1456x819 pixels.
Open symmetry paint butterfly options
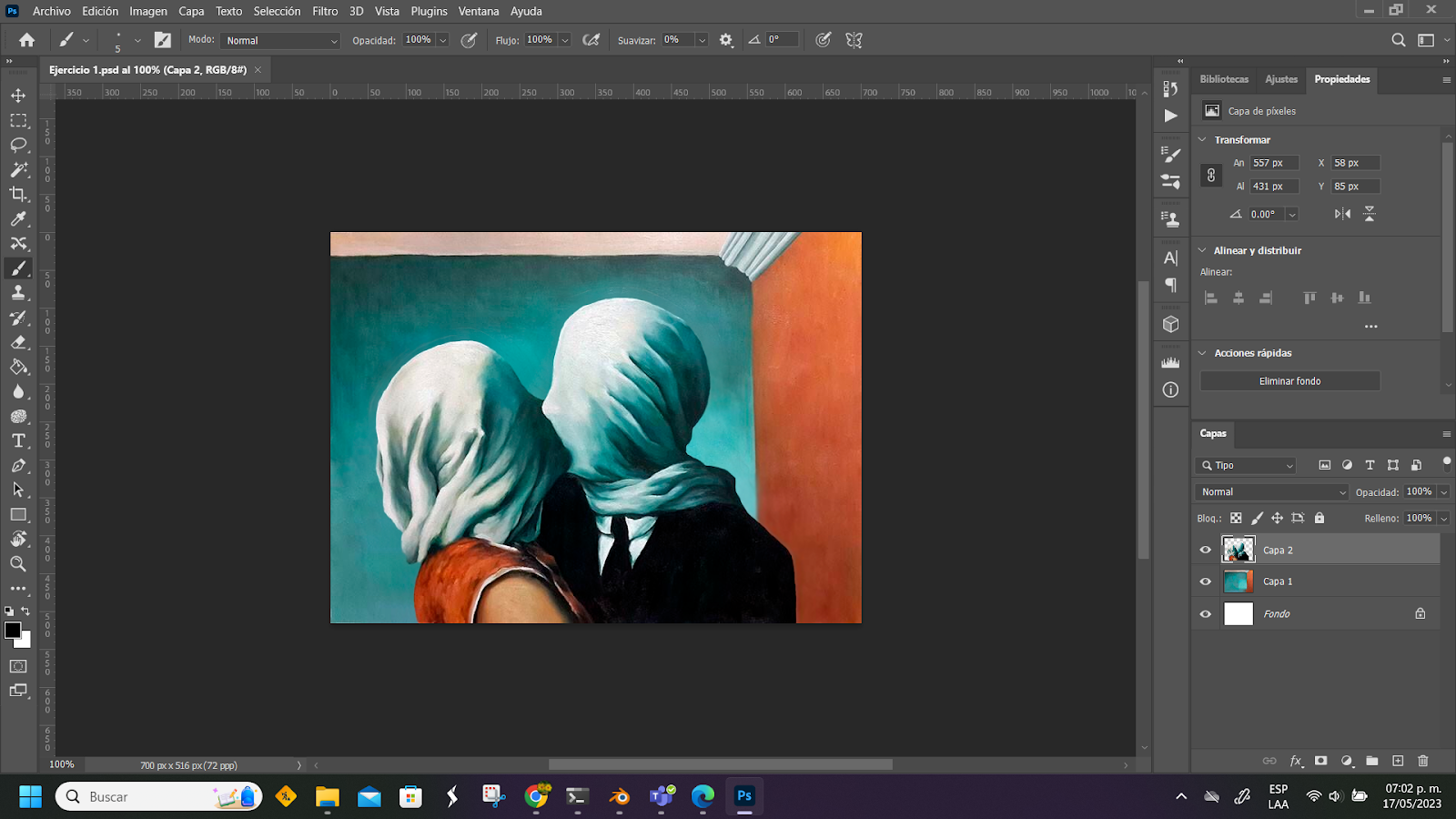point(854,40)
